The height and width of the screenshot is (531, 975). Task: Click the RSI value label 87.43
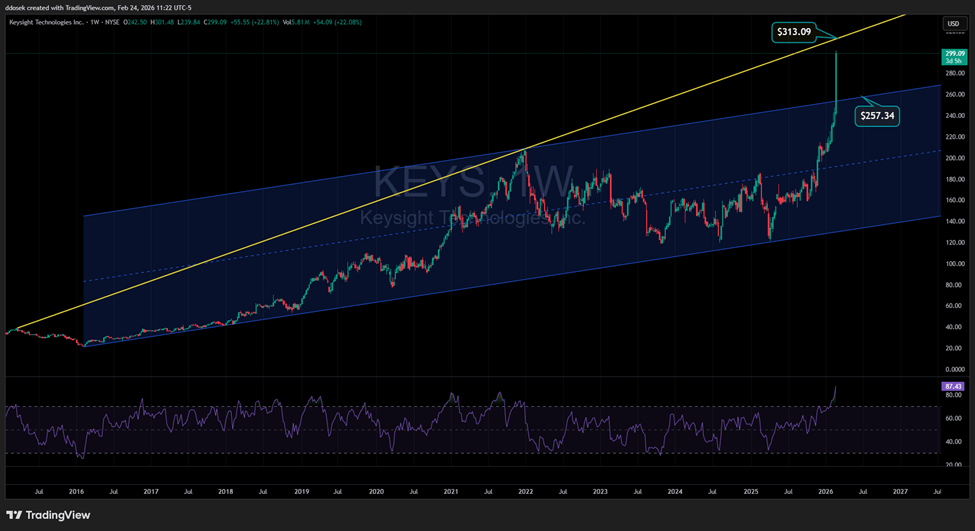(953, 386)
